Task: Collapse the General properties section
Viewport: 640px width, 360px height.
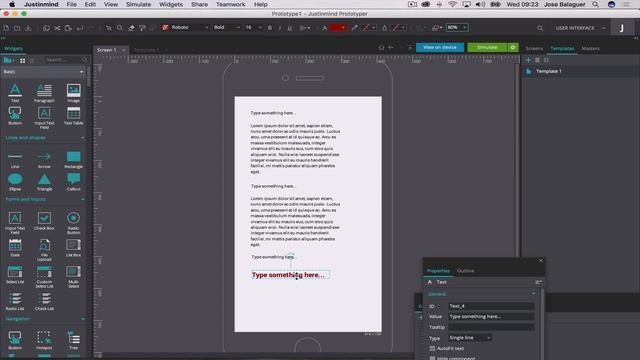Action: point(533,294)
